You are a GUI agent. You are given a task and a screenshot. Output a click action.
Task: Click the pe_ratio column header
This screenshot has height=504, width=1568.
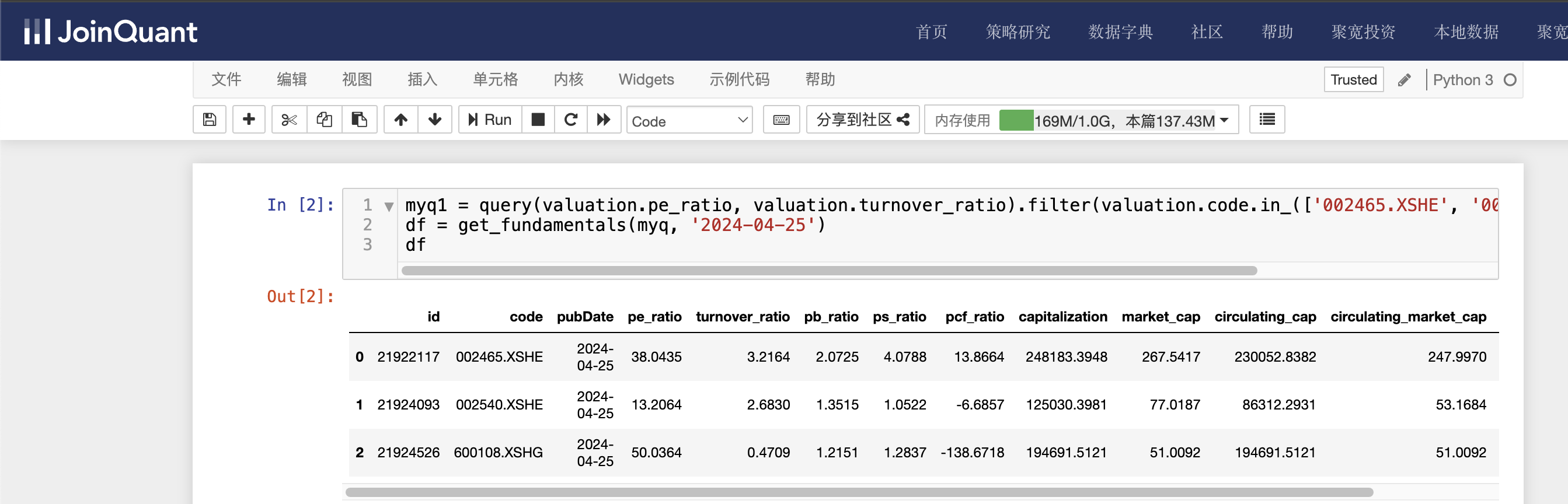pos(654,317)
